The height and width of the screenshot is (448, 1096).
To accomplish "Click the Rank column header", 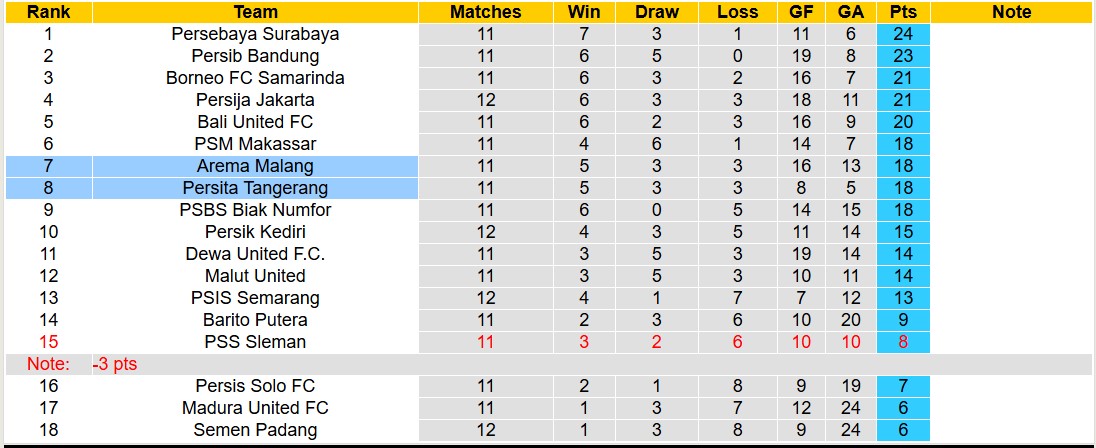I will [47, 12].
